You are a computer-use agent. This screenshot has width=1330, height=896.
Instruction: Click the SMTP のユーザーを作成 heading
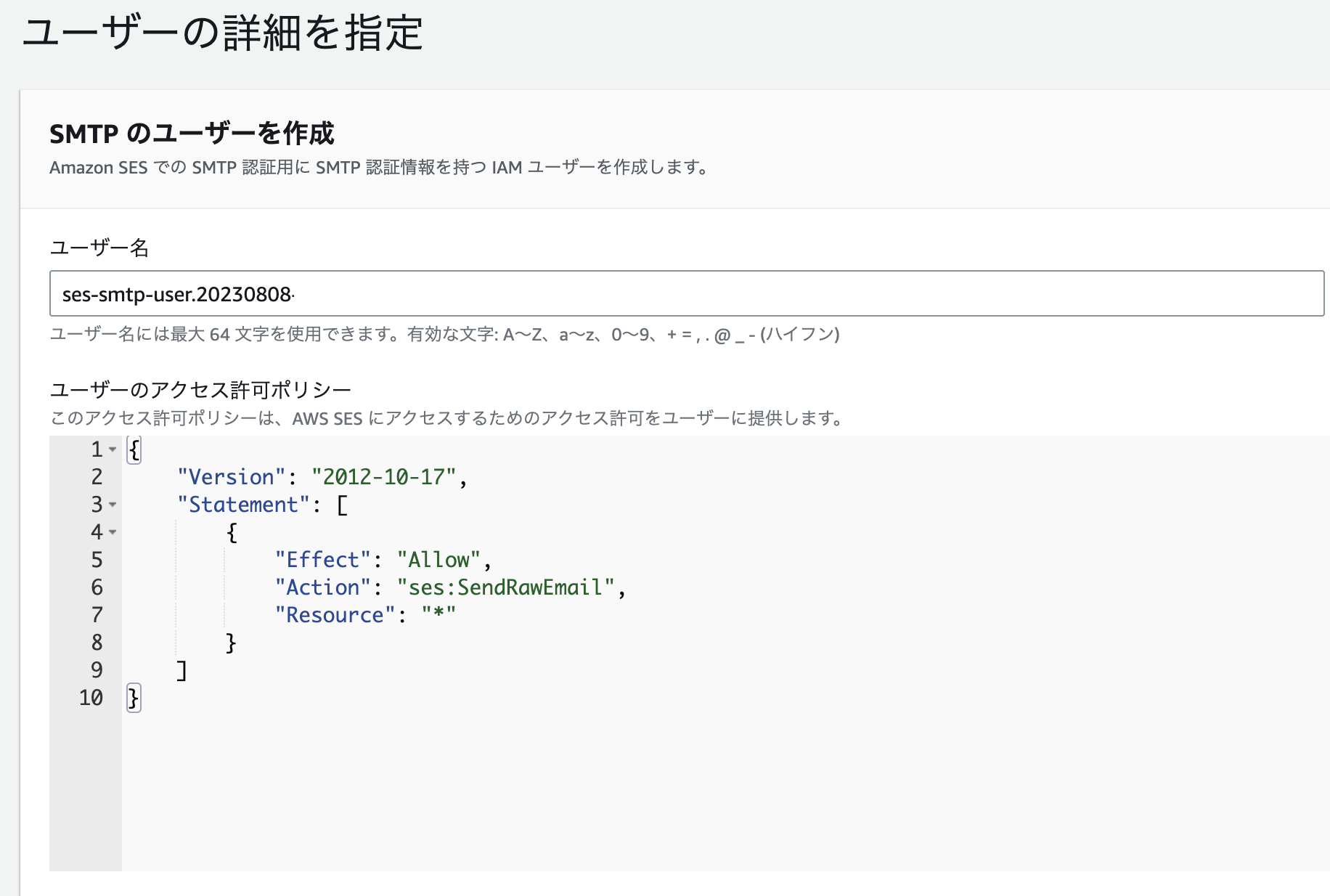click(192, 133)
